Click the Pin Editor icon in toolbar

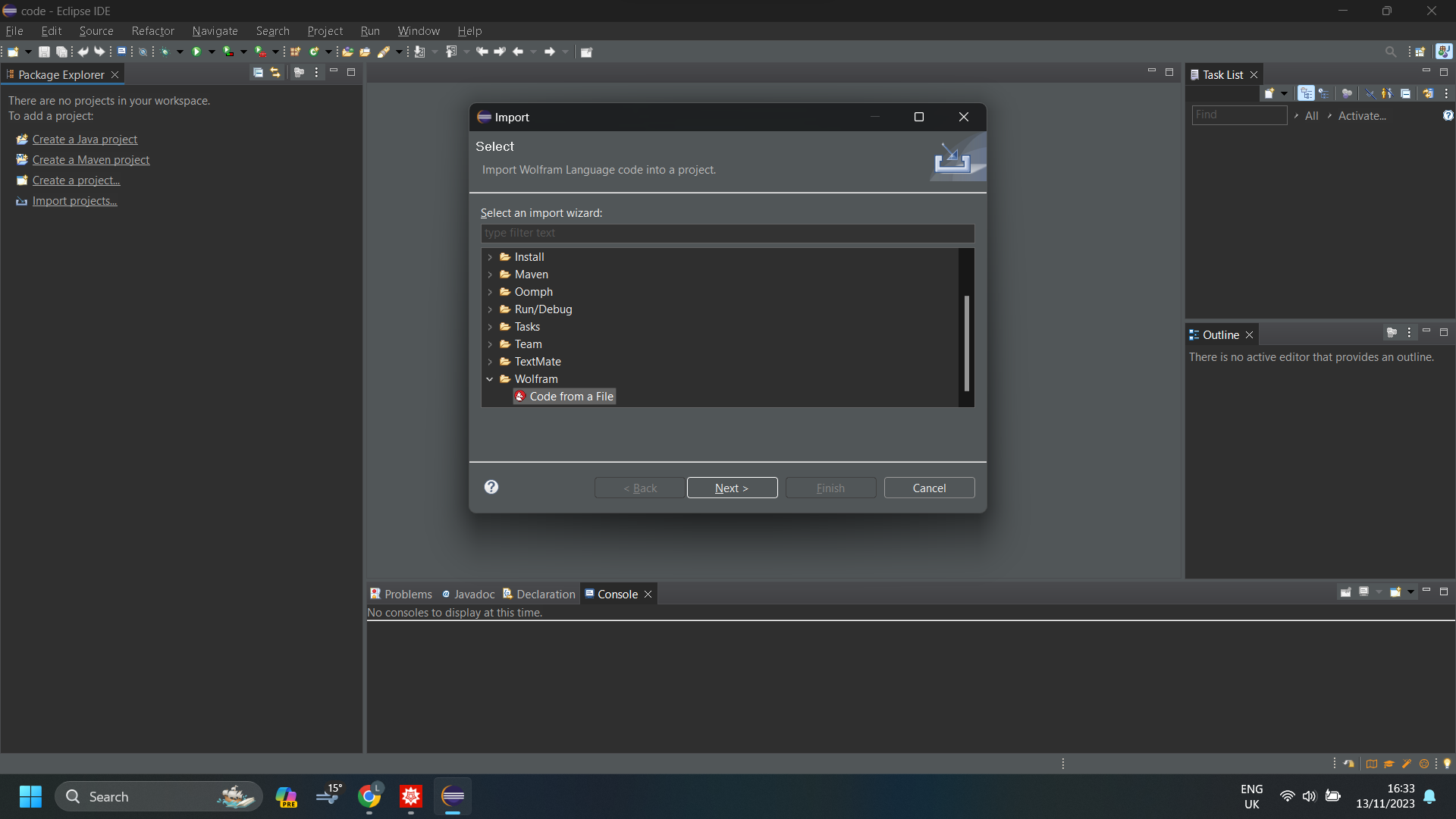point(586,52)
